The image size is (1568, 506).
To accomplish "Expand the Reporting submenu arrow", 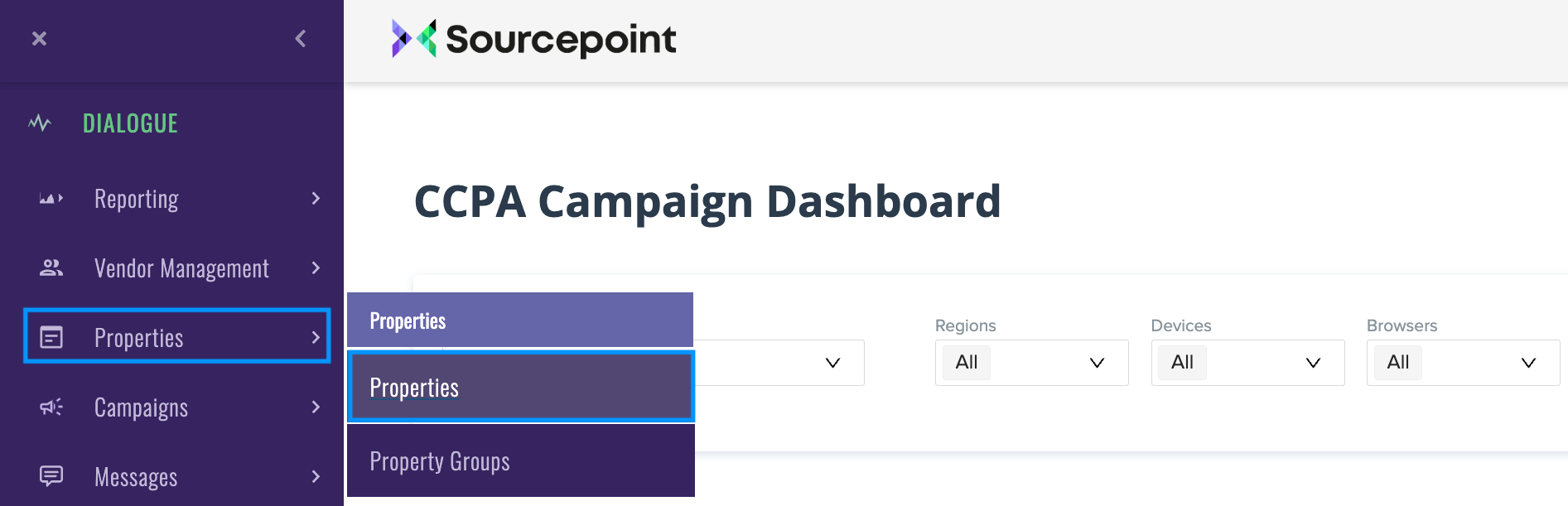I will (316, 198).
